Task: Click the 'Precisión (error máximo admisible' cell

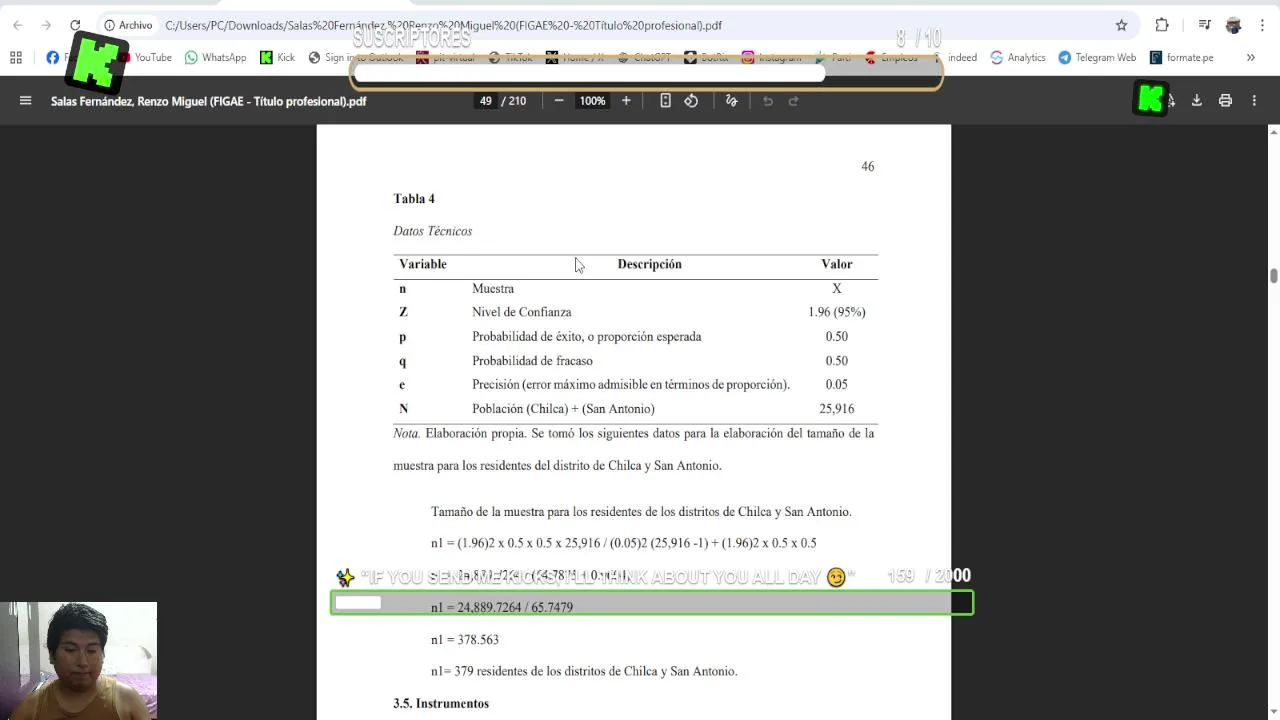Action: [x=631, y=385]
